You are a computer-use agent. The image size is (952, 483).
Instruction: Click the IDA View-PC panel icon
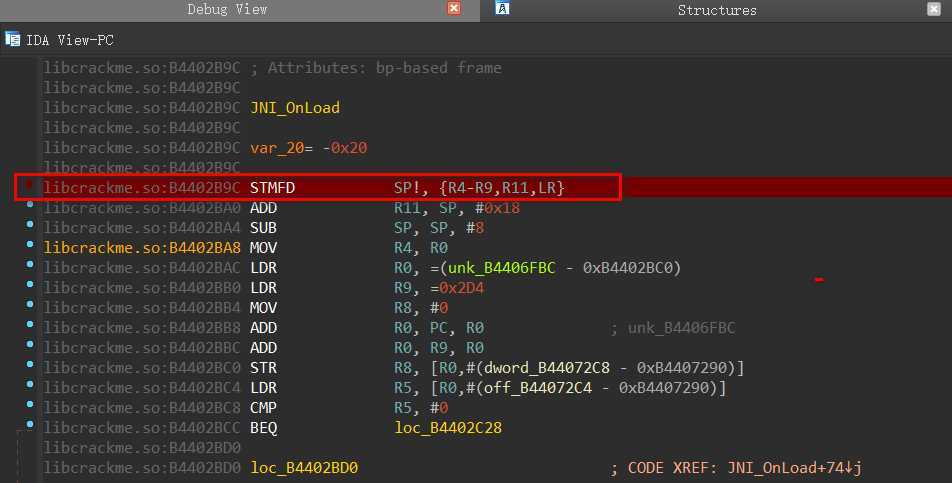tap(12, 39)
